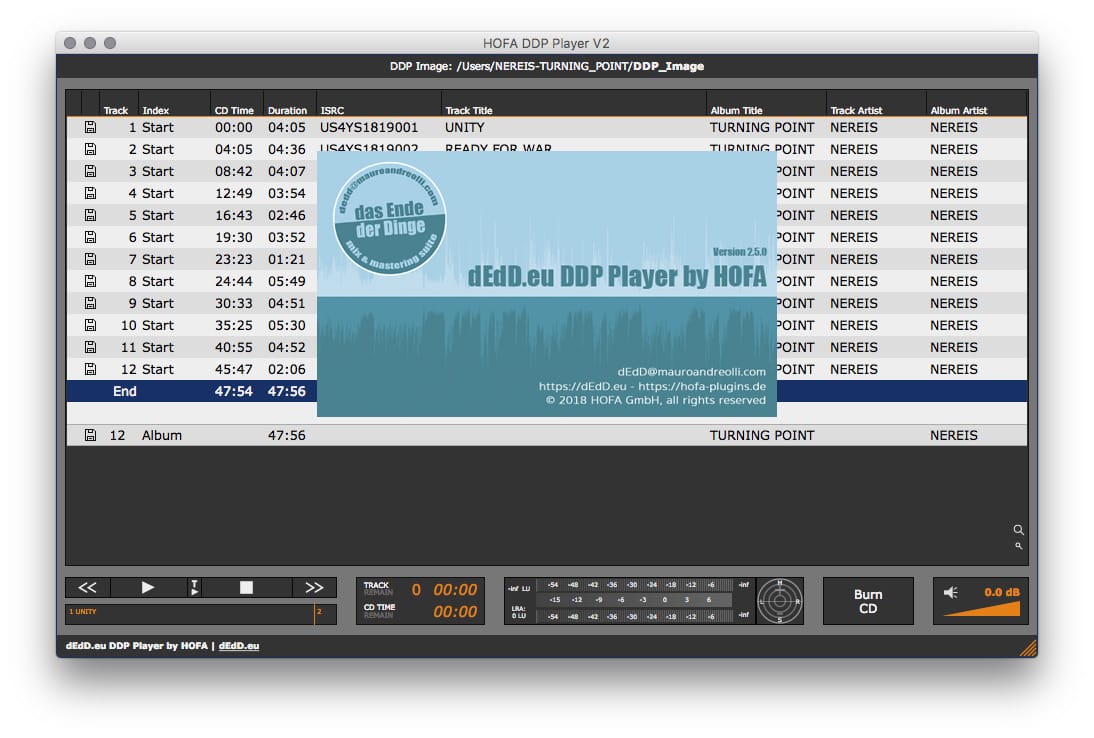The width and height of the screenshot is (1094, 738).
Task: Click the 0.0 dB volume value
Action: click(1002, 592)
